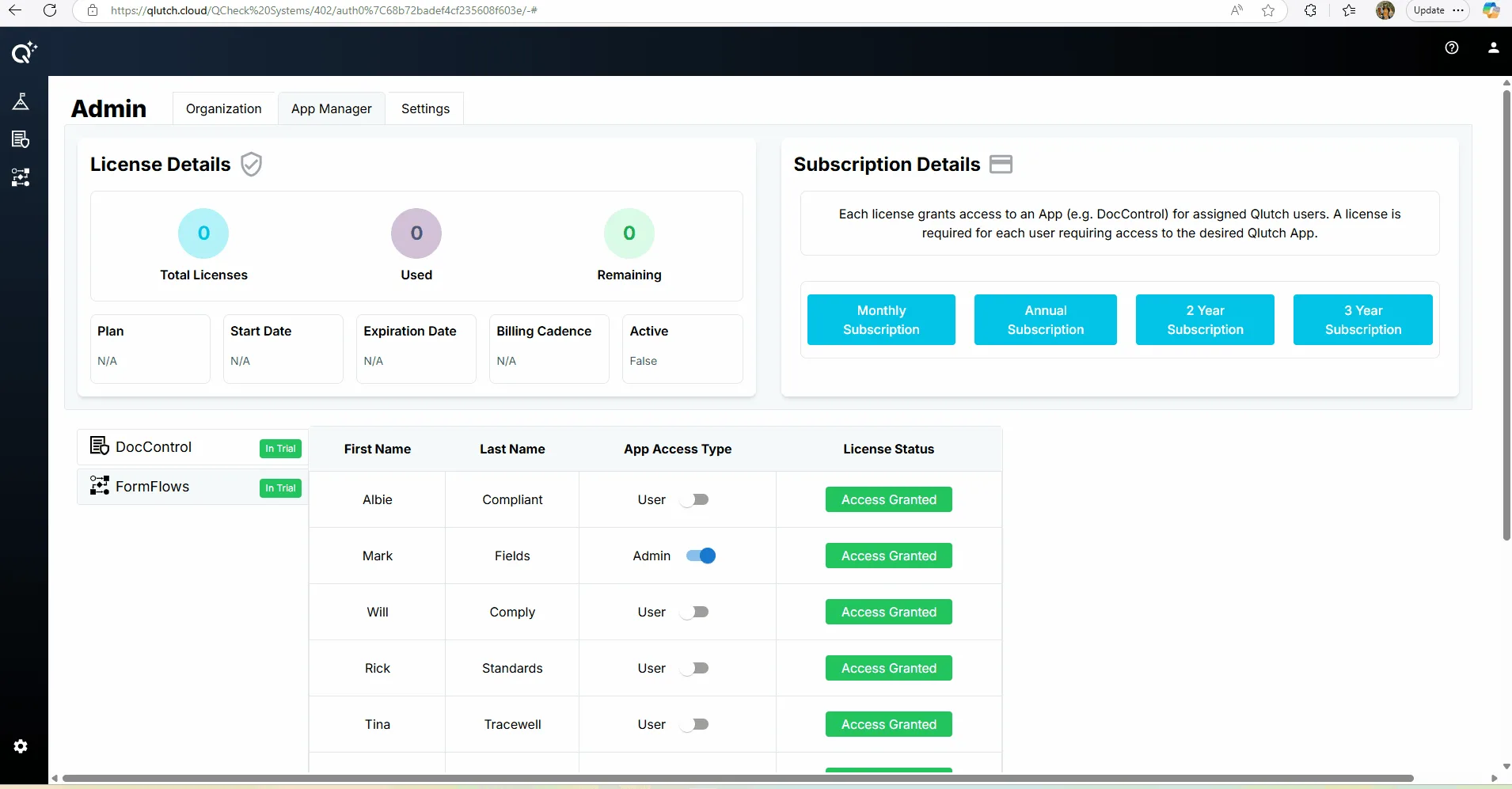Click the license shield check icon

[252, 164]
